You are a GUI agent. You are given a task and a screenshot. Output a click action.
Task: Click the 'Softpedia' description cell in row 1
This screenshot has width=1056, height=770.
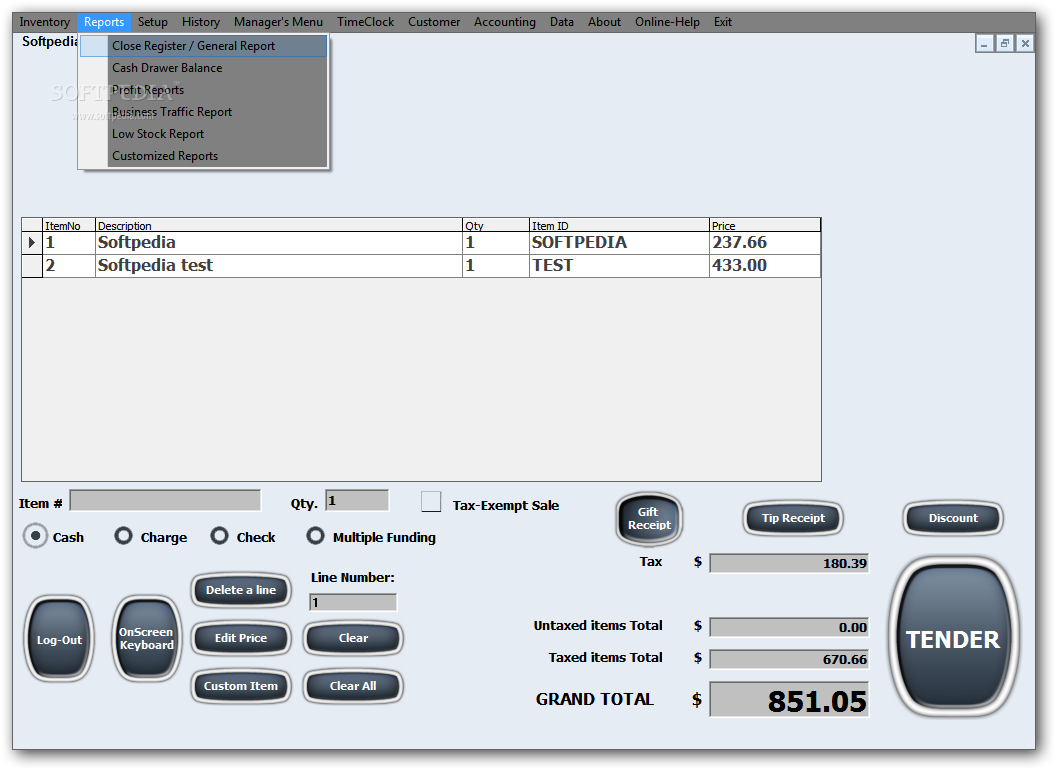coord(278,243)
